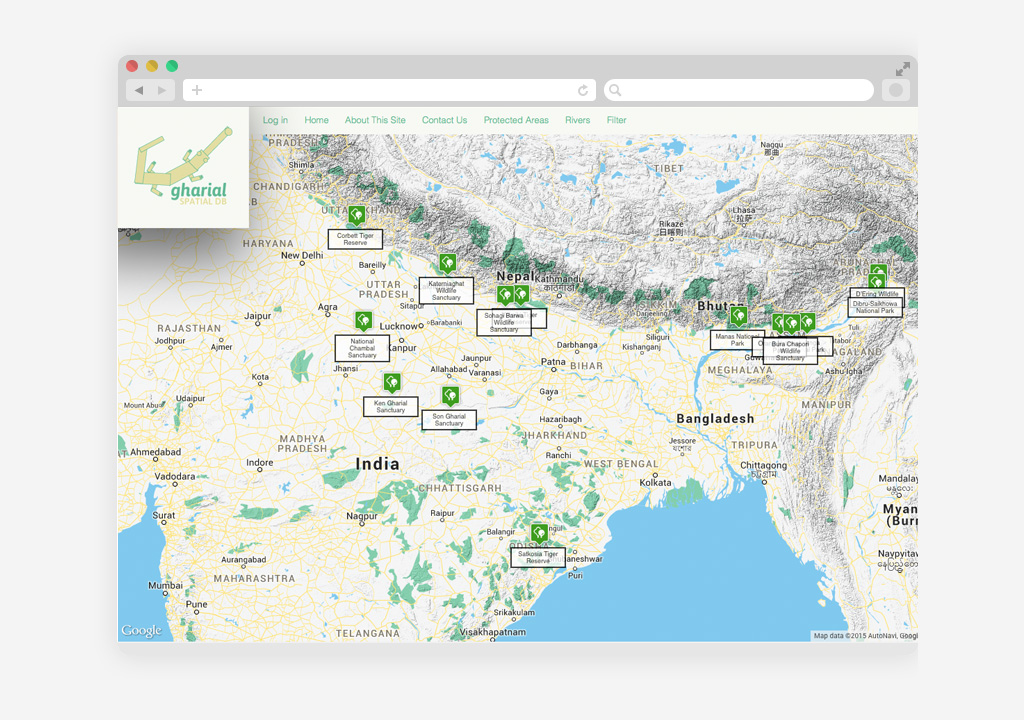Click the National Chambal Sanctuary label
The image size is (1024, 720).
(362, 348)
